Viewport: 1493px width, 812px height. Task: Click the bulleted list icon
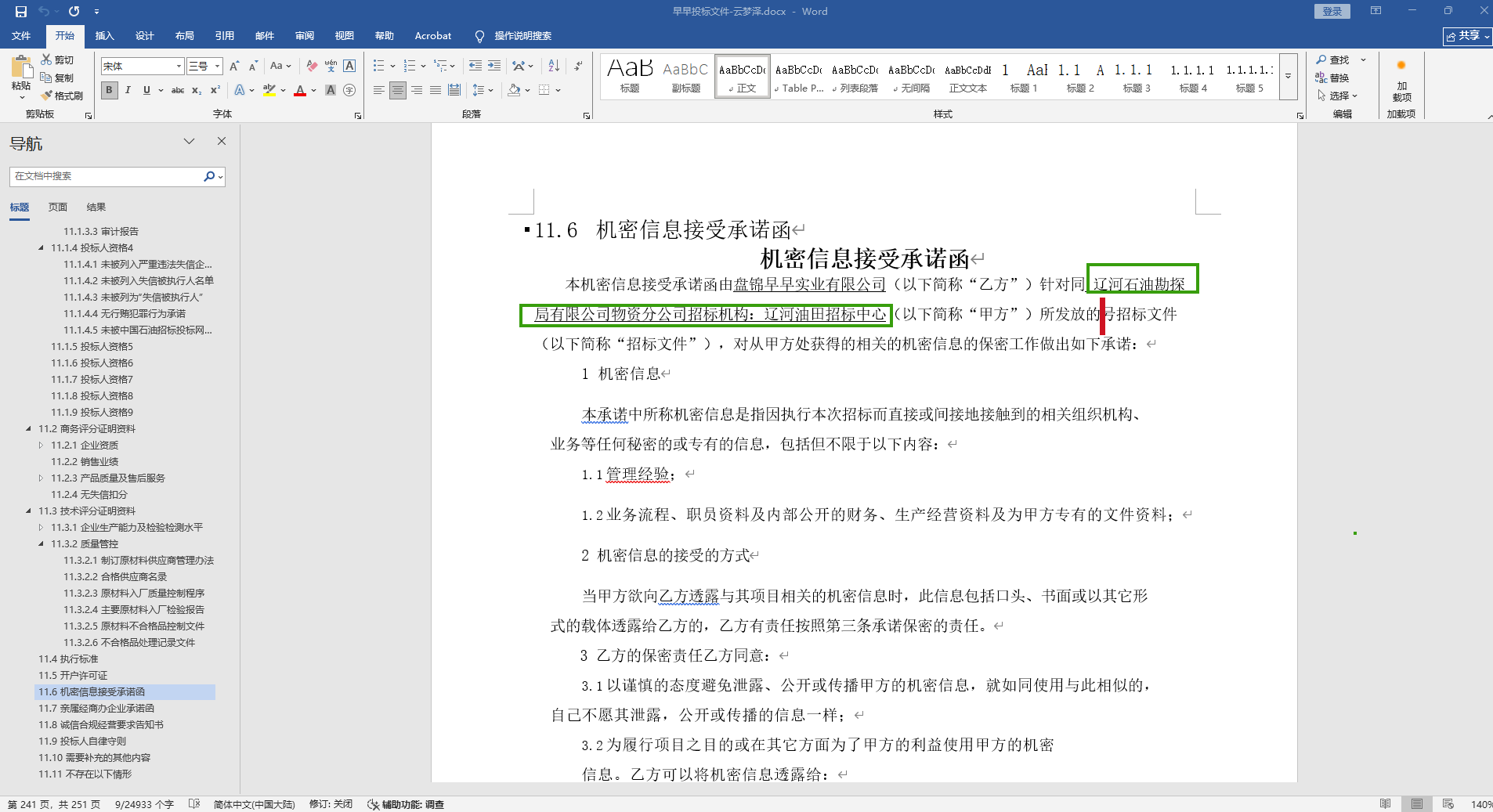pos(379,66)
